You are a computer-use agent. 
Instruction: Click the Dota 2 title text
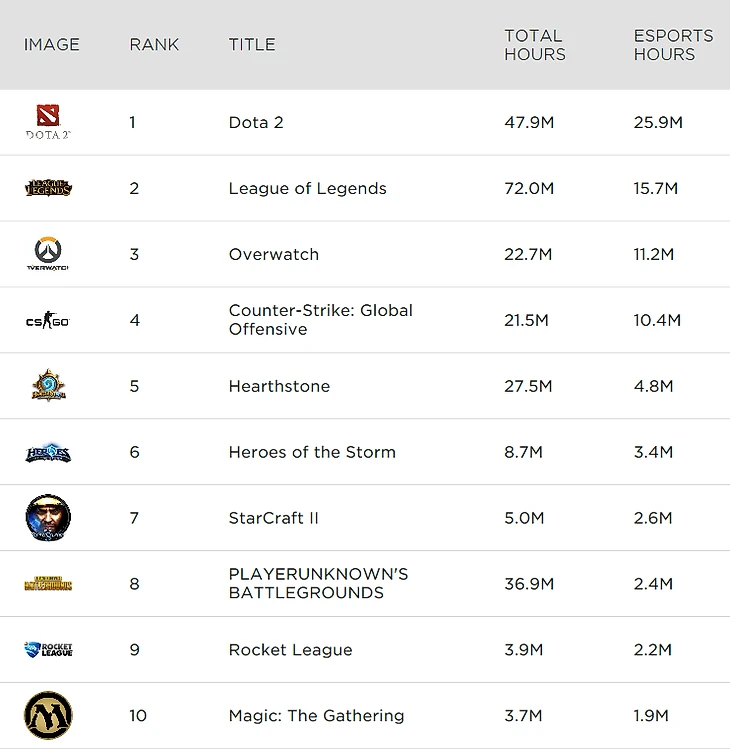point(256,122)
